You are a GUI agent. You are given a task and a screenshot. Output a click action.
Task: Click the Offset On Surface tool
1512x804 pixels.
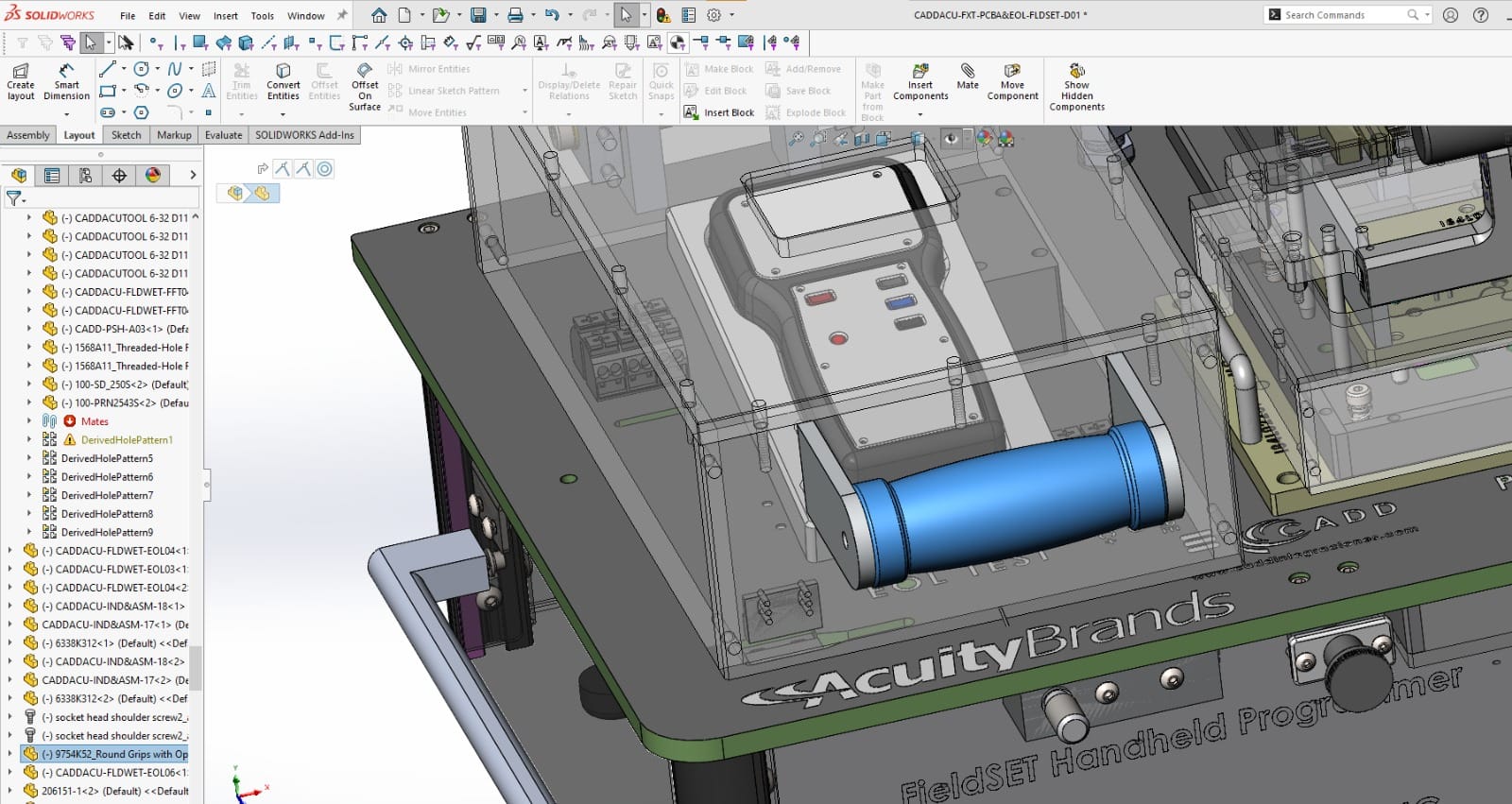click(x=365, y=87)
